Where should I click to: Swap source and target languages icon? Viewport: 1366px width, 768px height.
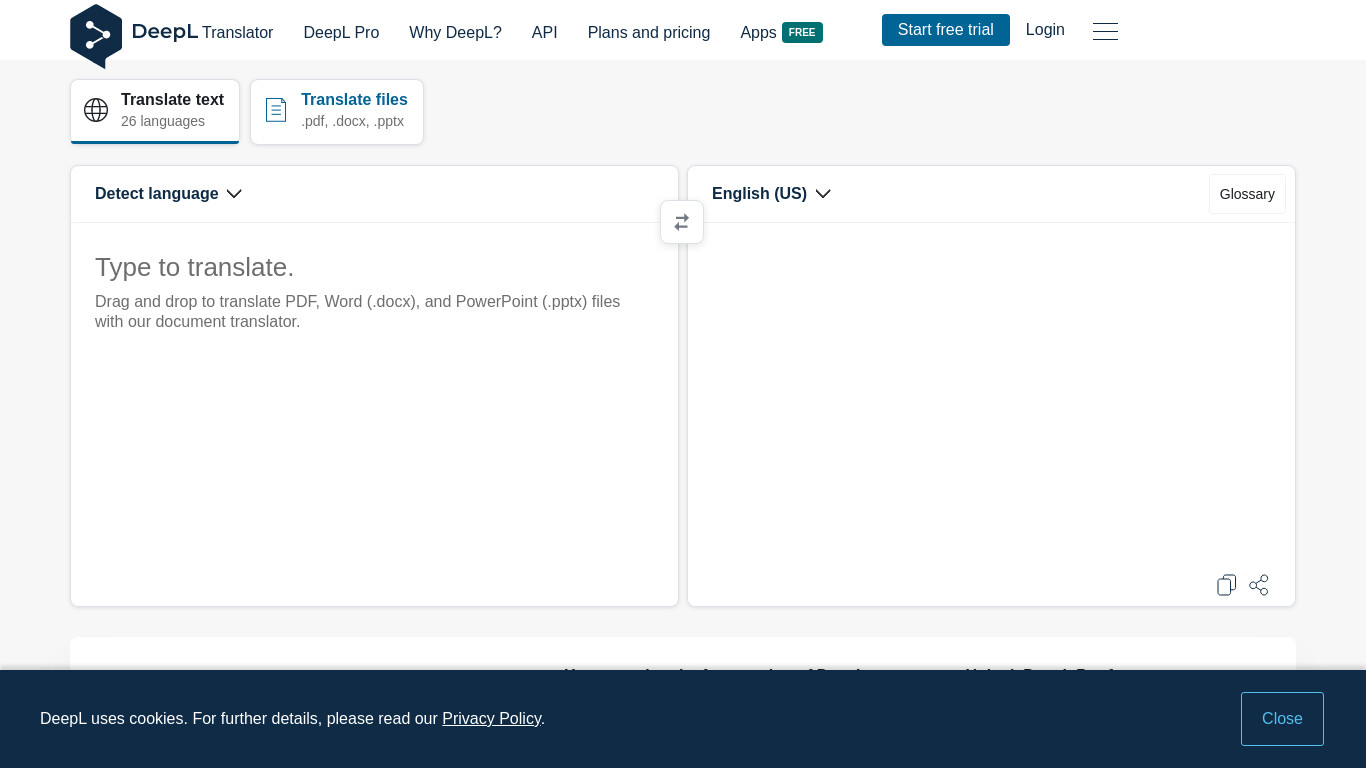pos(682,222)
